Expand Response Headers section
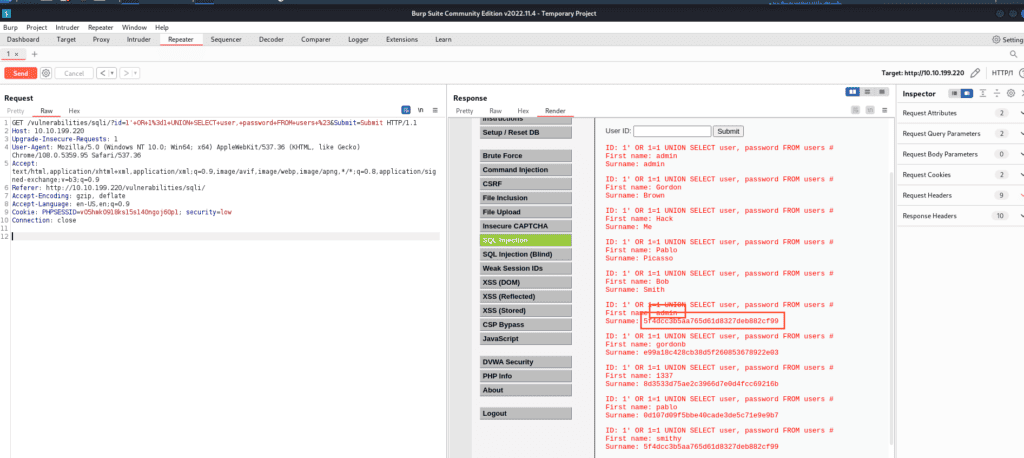 click(960, 216)
